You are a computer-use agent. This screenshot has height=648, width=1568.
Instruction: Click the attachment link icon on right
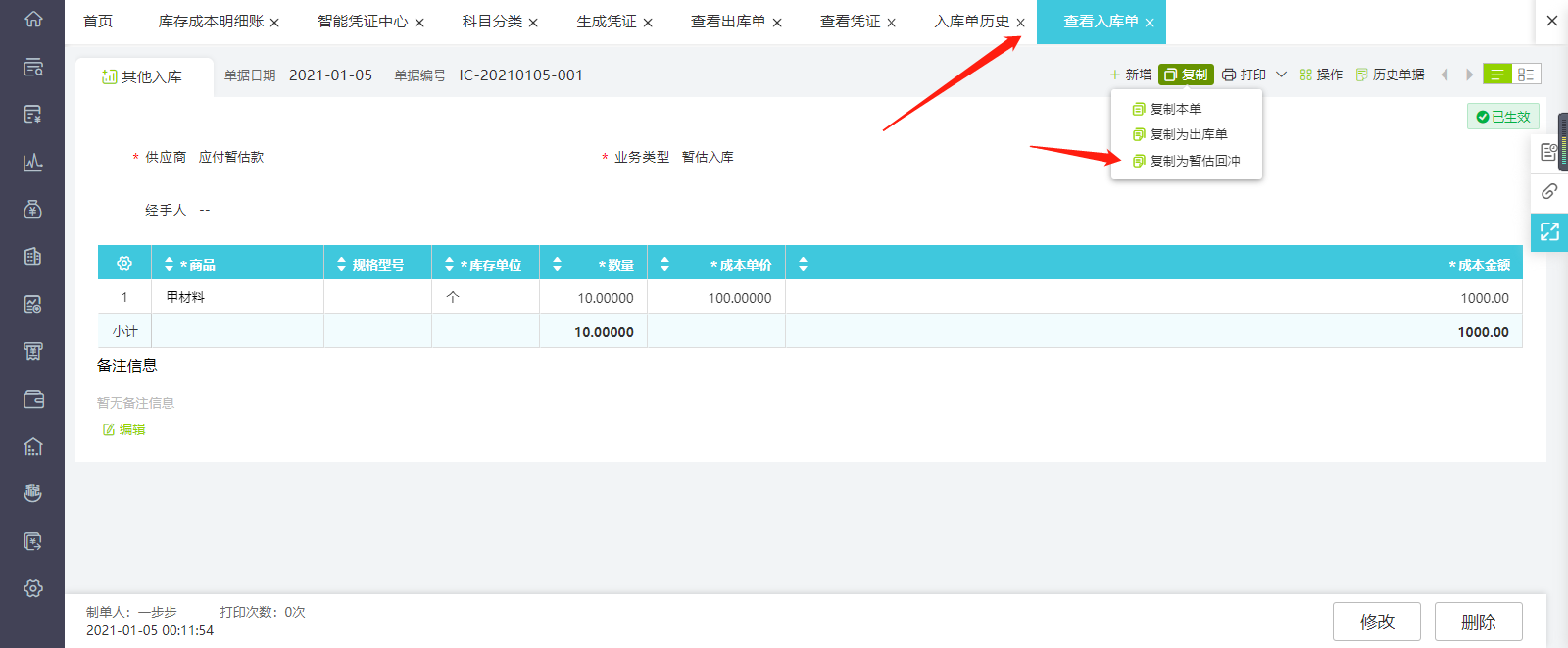pos(1549,191)
